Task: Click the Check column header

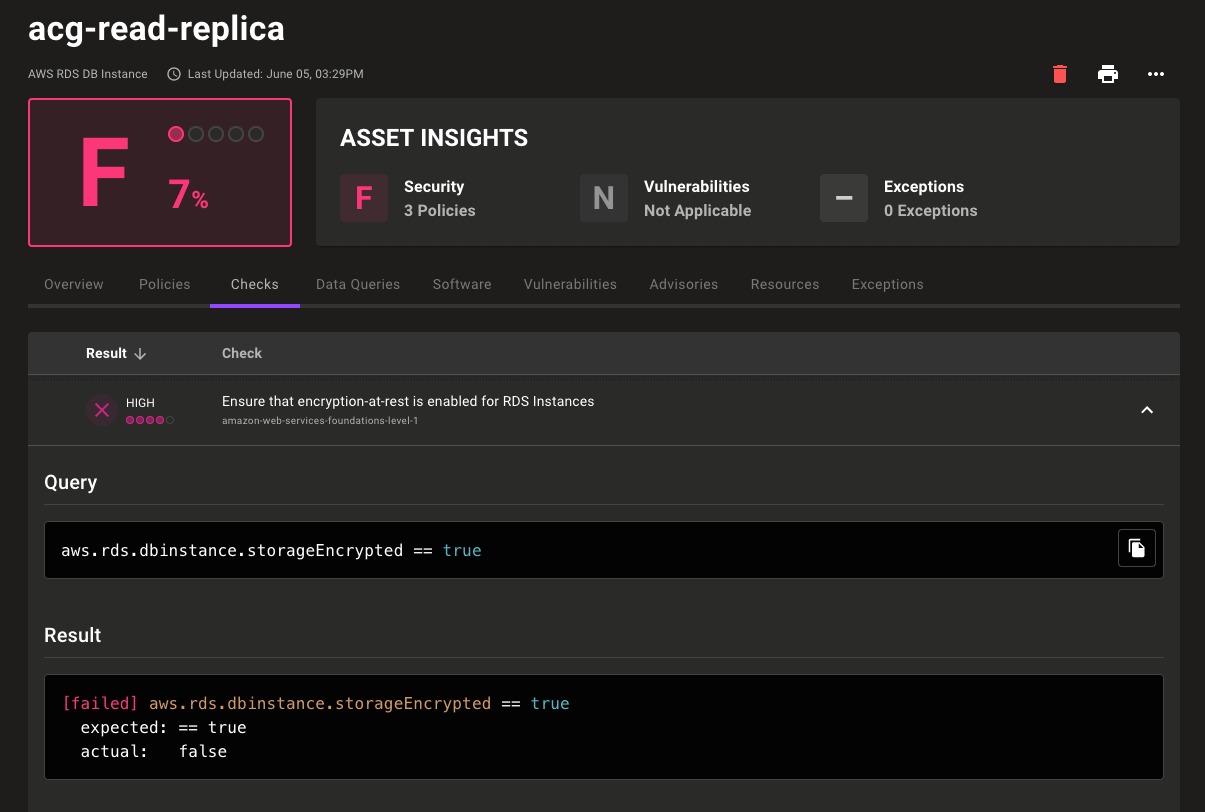Action: [242, 353]
